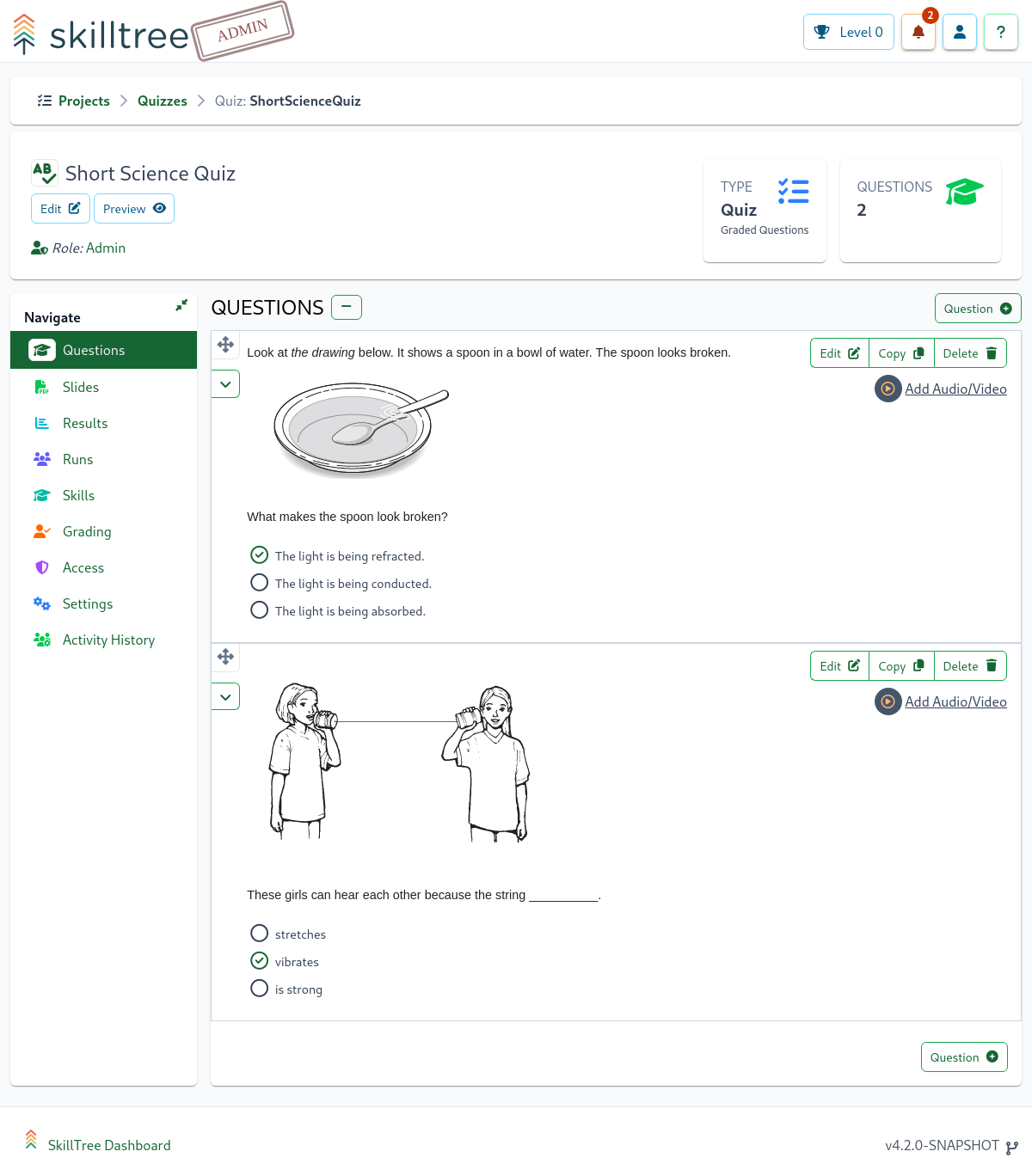The height and width of the screenshot is (1176, 1032).
Task: Open the Quizzes breadcrumb link
Action: coord(162,101)
